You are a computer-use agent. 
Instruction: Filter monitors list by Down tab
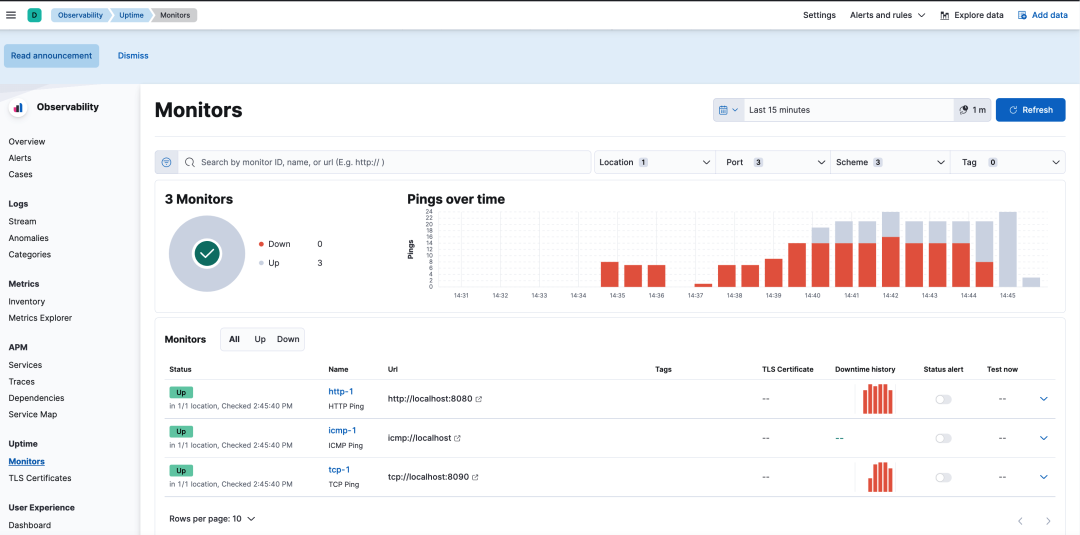click(288, 339)
